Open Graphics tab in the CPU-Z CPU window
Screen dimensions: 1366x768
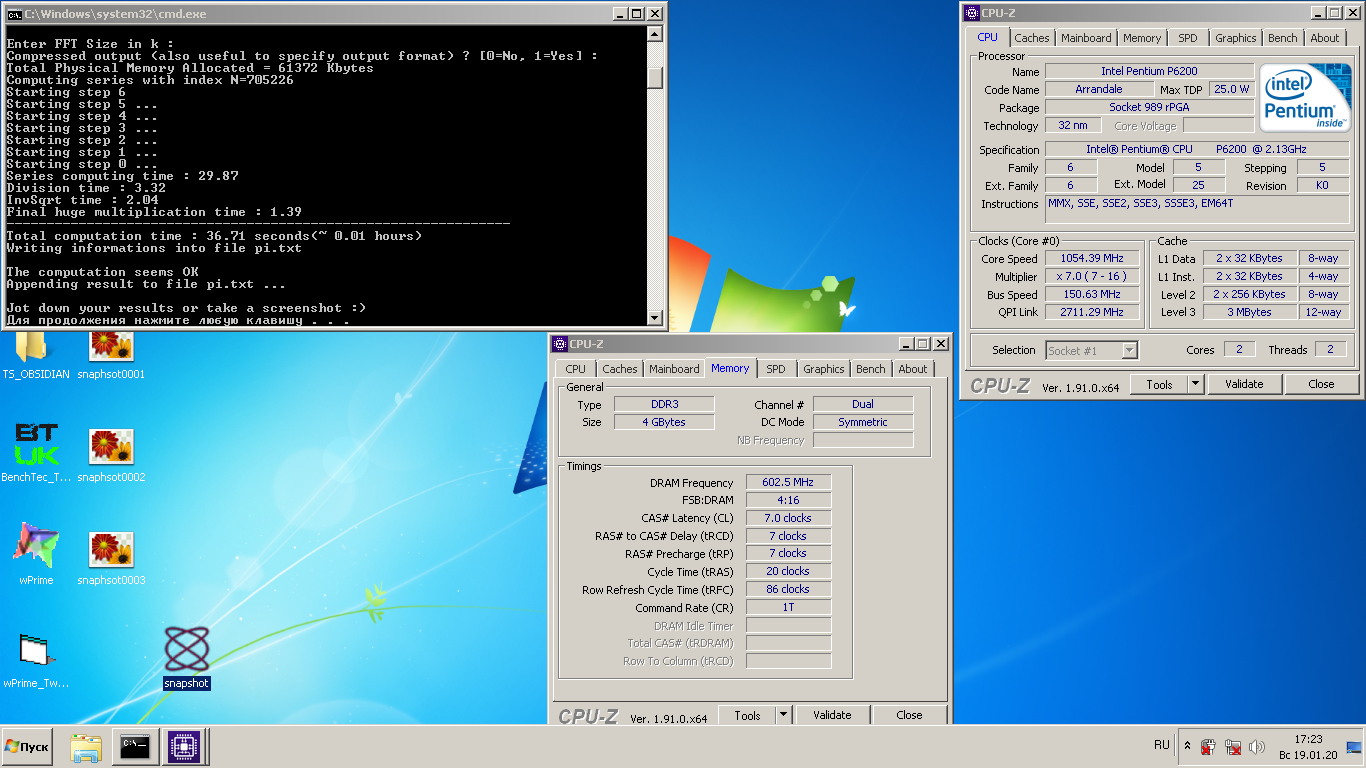(x=1235, y=38)
